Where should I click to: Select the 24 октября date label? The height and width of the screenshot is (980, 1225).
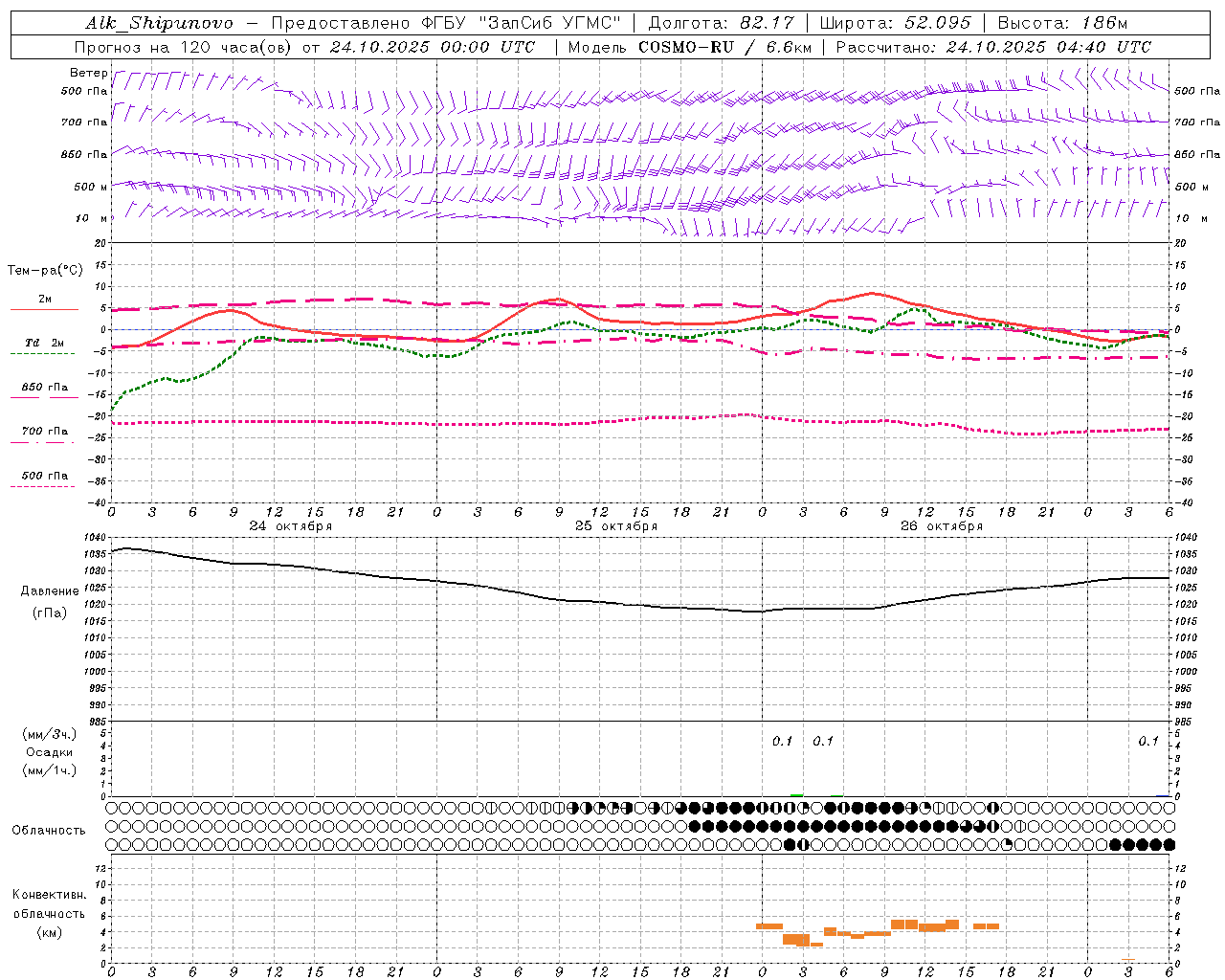(x=291, y=526)
